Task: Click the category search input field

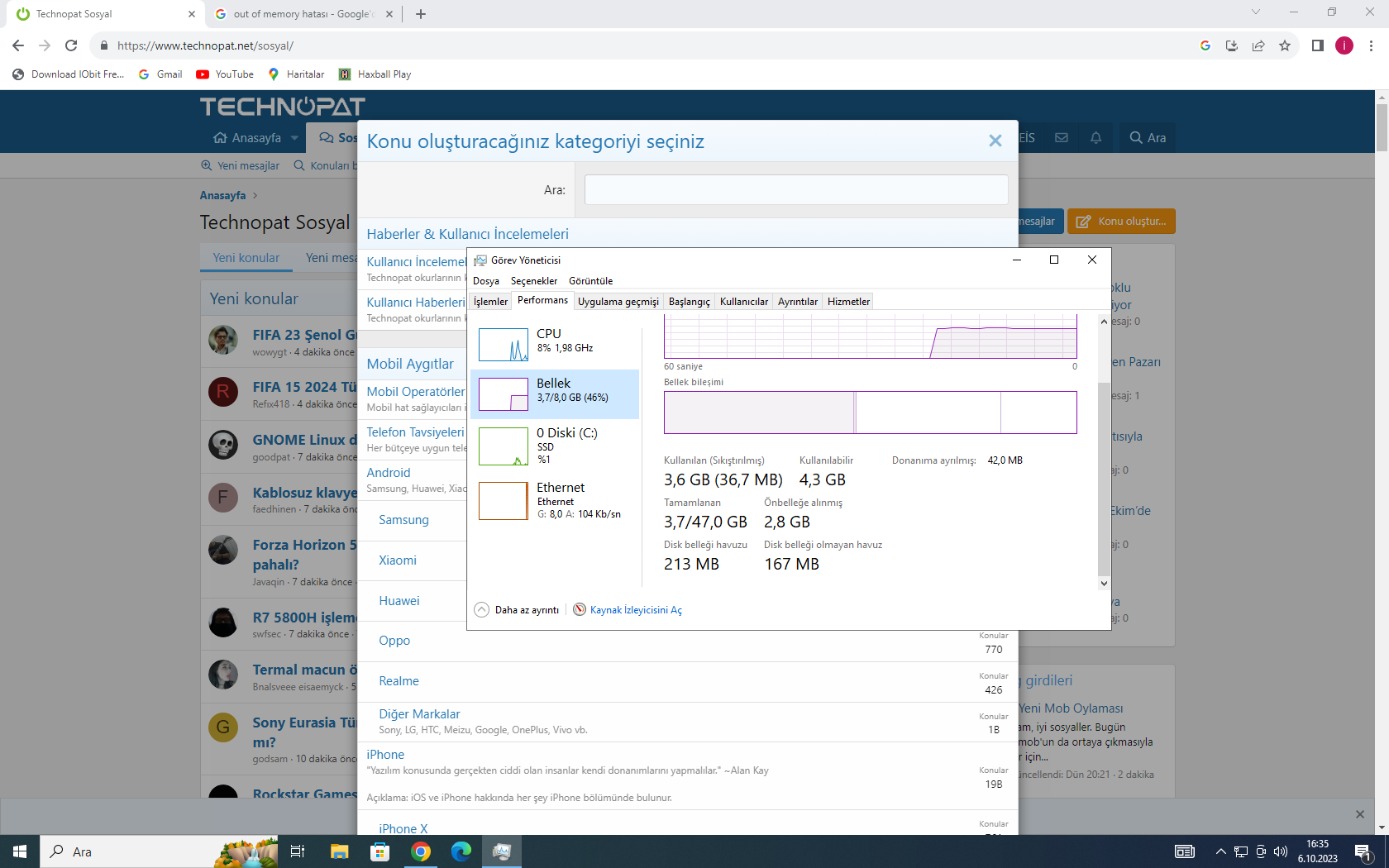Action: [x=796, y=190]
